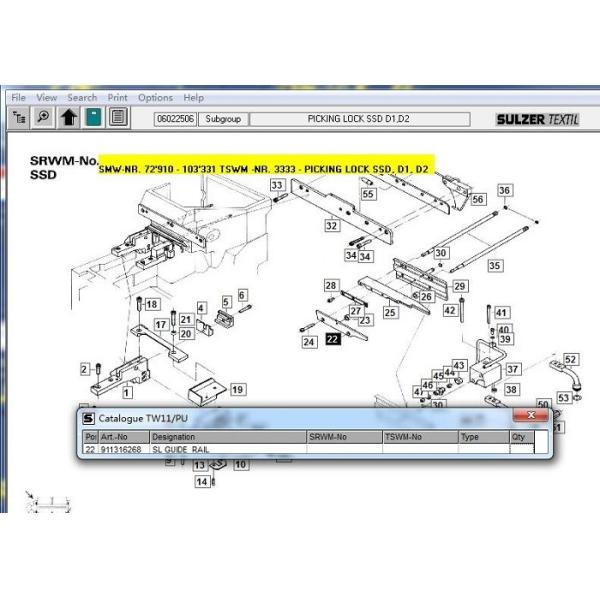Click the tree structure toolbar icon
The height and width of the screenshot is (600, 600).
(x=19, y=118)
